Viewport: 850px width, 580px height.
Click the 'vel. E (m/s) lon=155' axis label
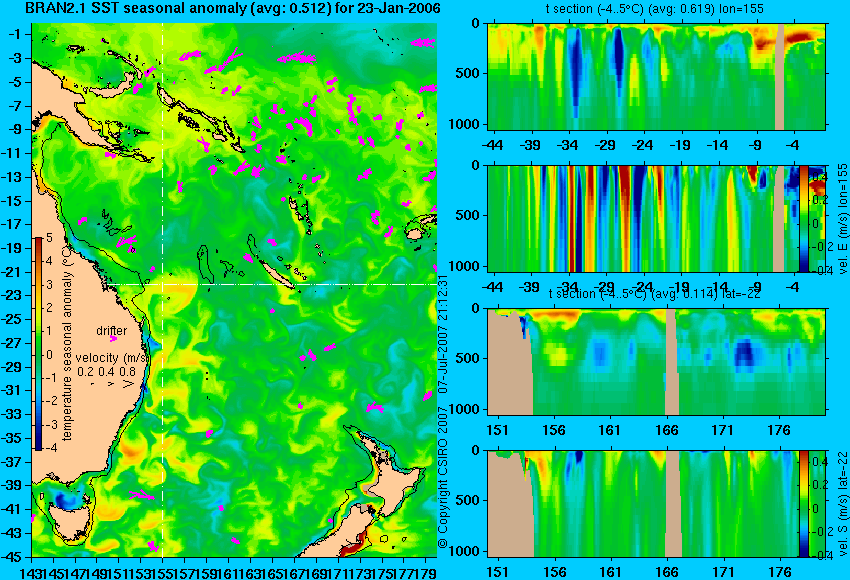pyautogui.click(x=842, y=218)
